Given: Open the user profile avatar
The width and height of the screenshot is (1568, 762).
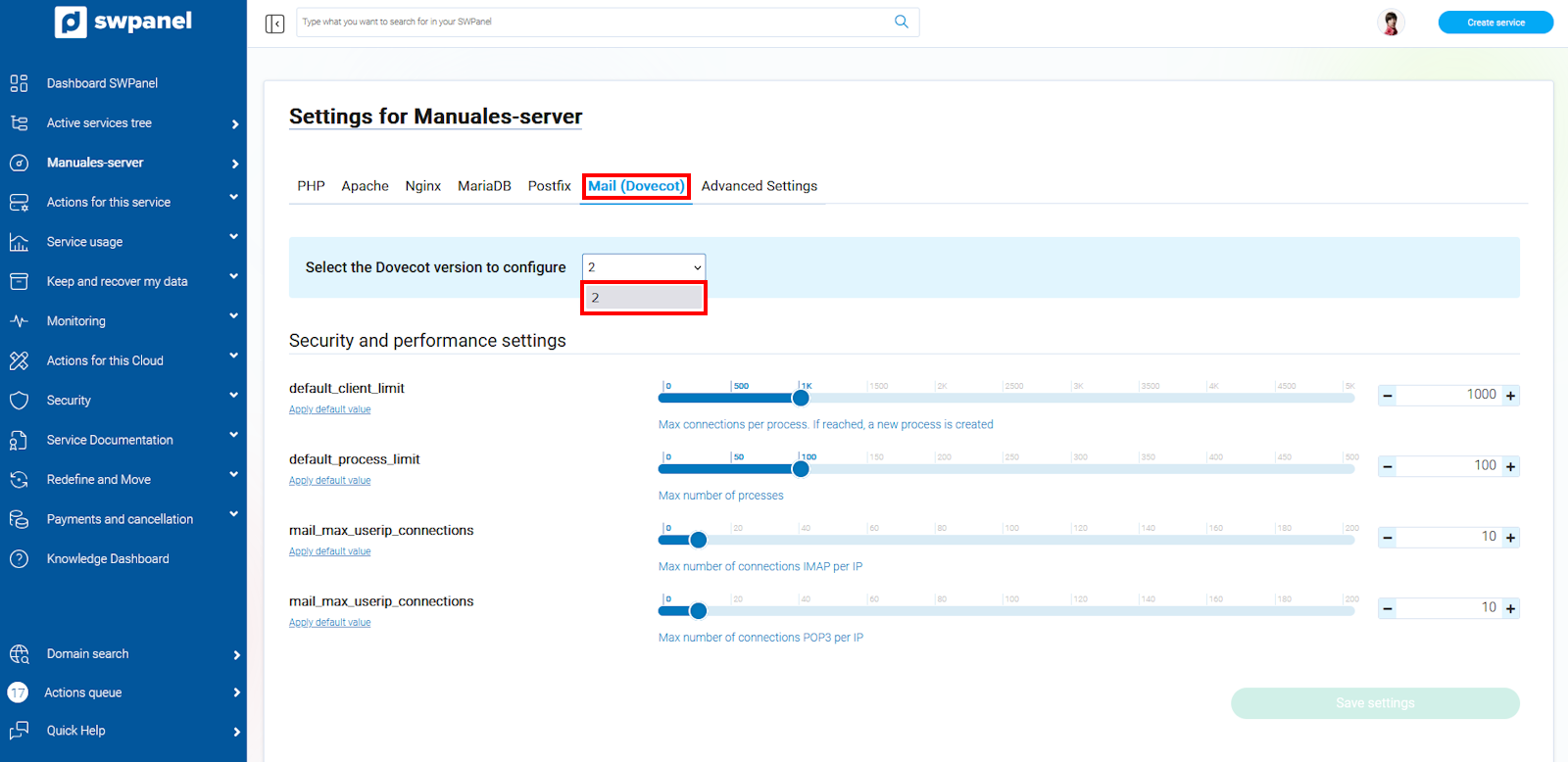Looking at the screenshot, I should click(1390, 23).
